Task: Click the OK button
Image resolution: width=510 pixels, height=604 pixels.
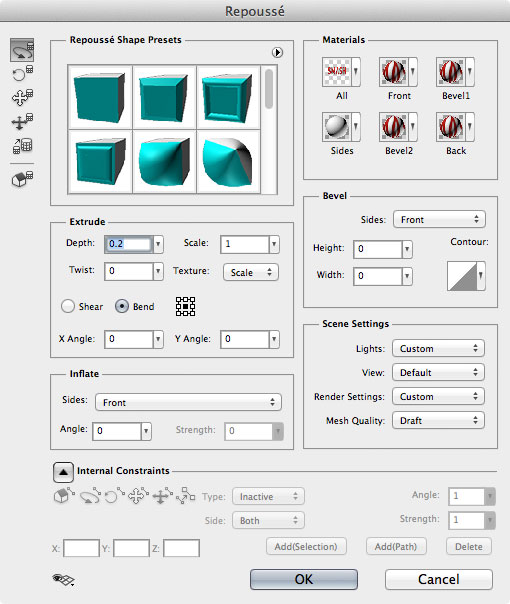Action: [x=304, y=579]
